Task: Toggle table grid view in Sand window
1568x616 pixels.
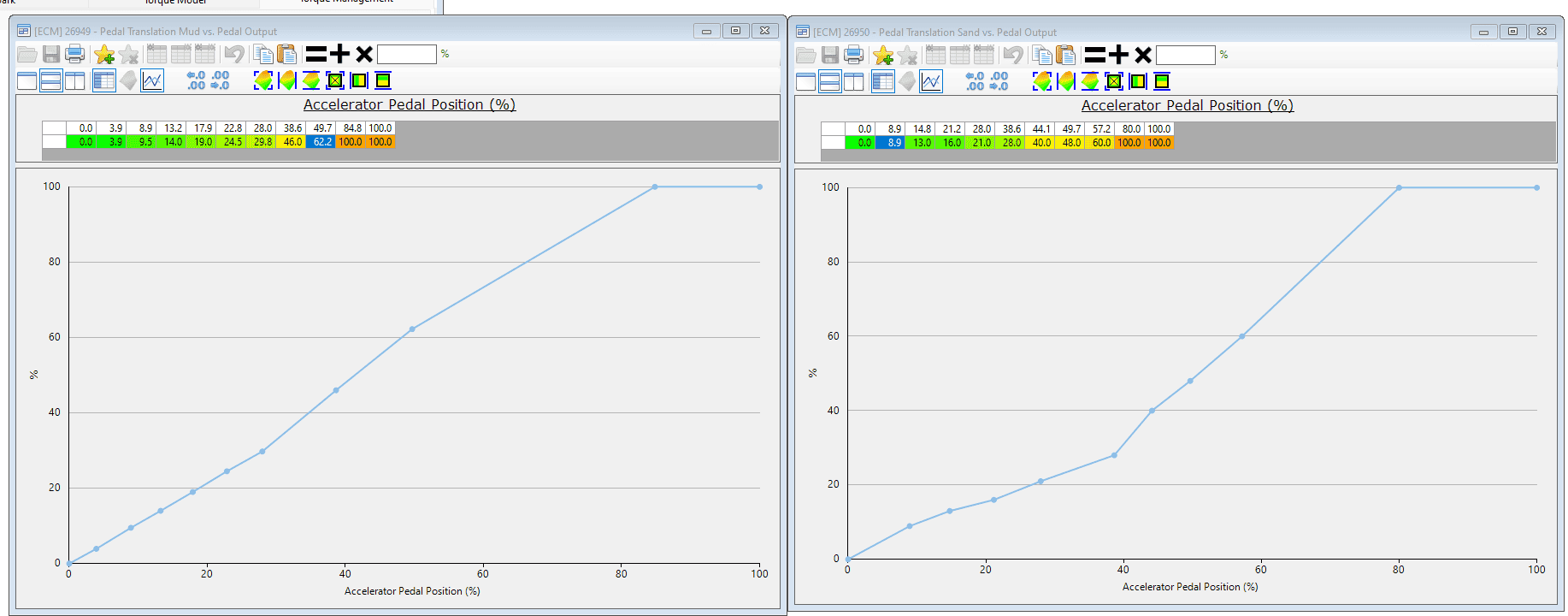Action: pos(883,82)
